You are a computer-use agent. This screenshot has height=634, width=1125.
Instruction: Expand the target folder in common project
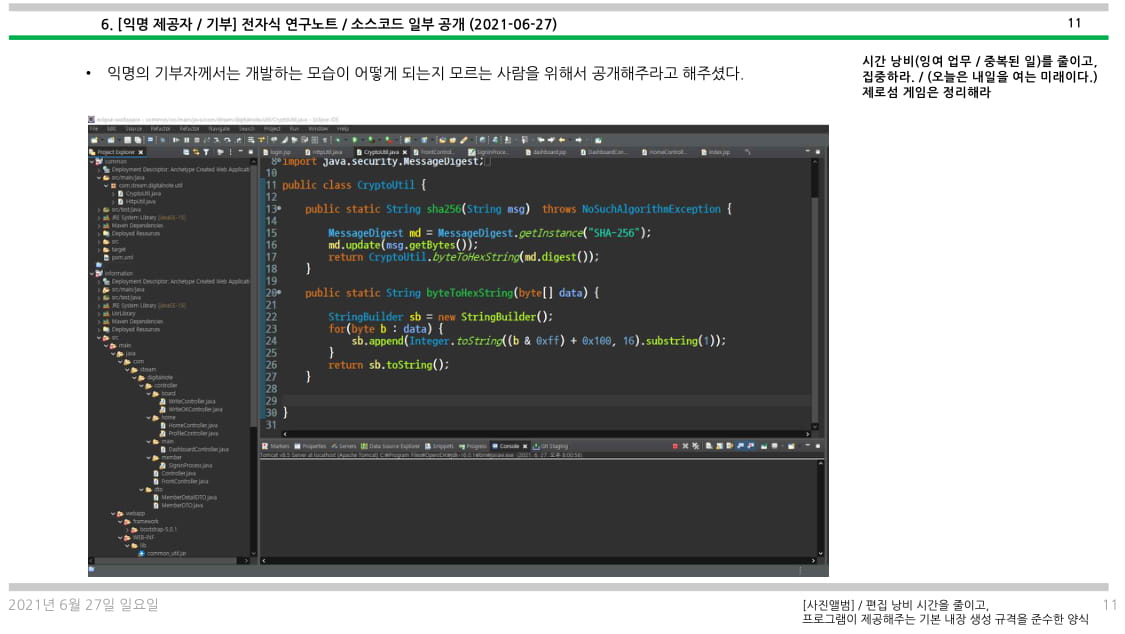pos(99,250)
